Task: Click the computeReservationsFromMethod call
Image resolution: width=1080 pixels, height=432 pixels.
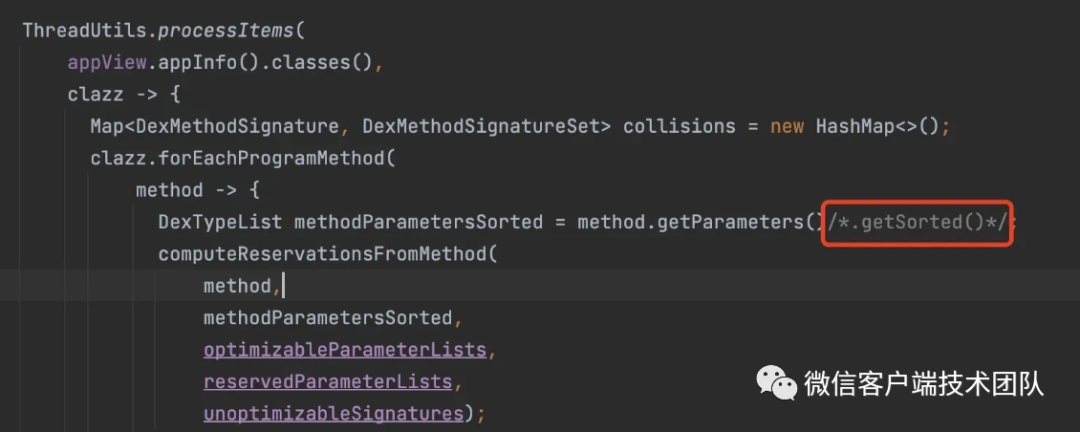Action: pos(322,254)
